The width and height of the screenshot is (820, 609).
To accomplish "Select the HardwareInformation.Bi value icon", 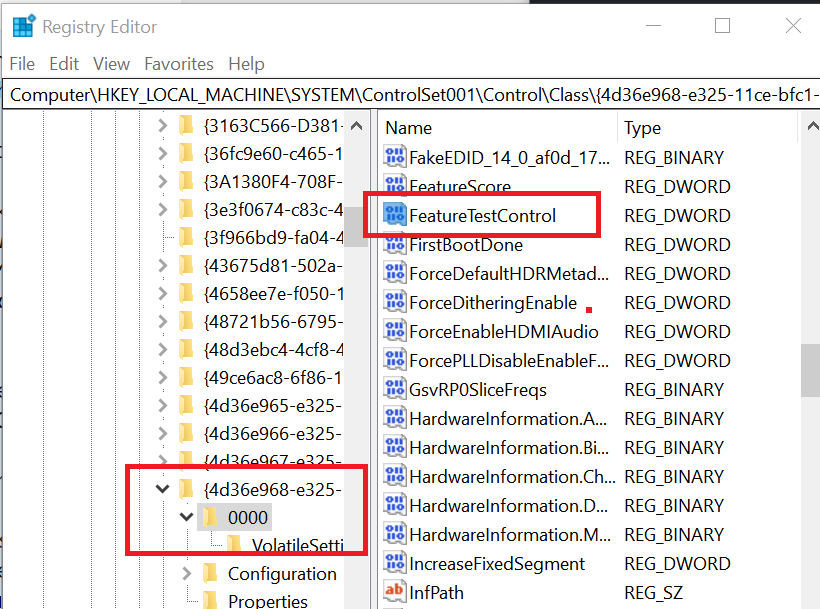I will [394, 447].
